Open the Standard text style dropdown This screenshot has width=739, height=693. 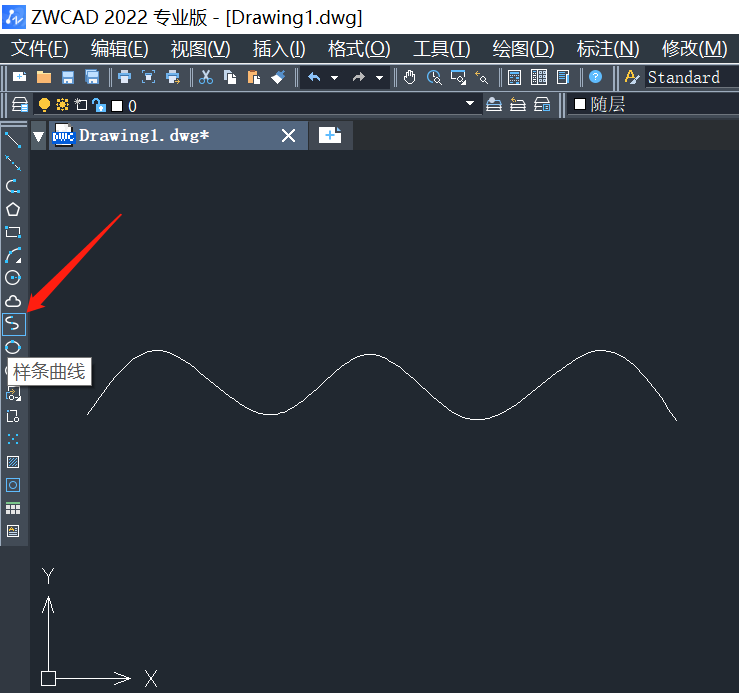(x=692, y=77)
